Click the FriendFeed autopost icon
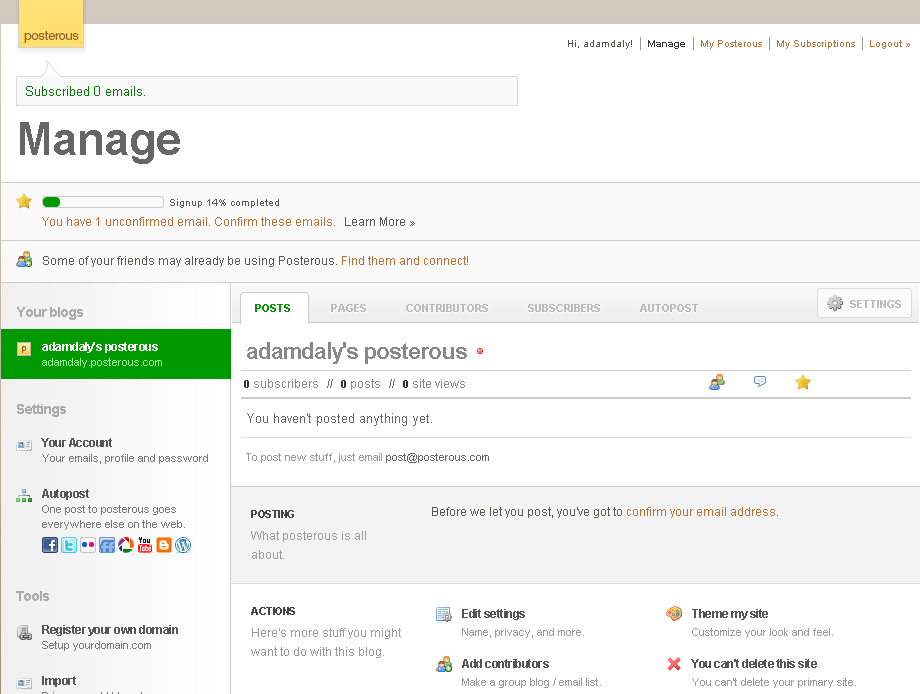This screenshot has width=920, height=694. click(x=107, y=545)
